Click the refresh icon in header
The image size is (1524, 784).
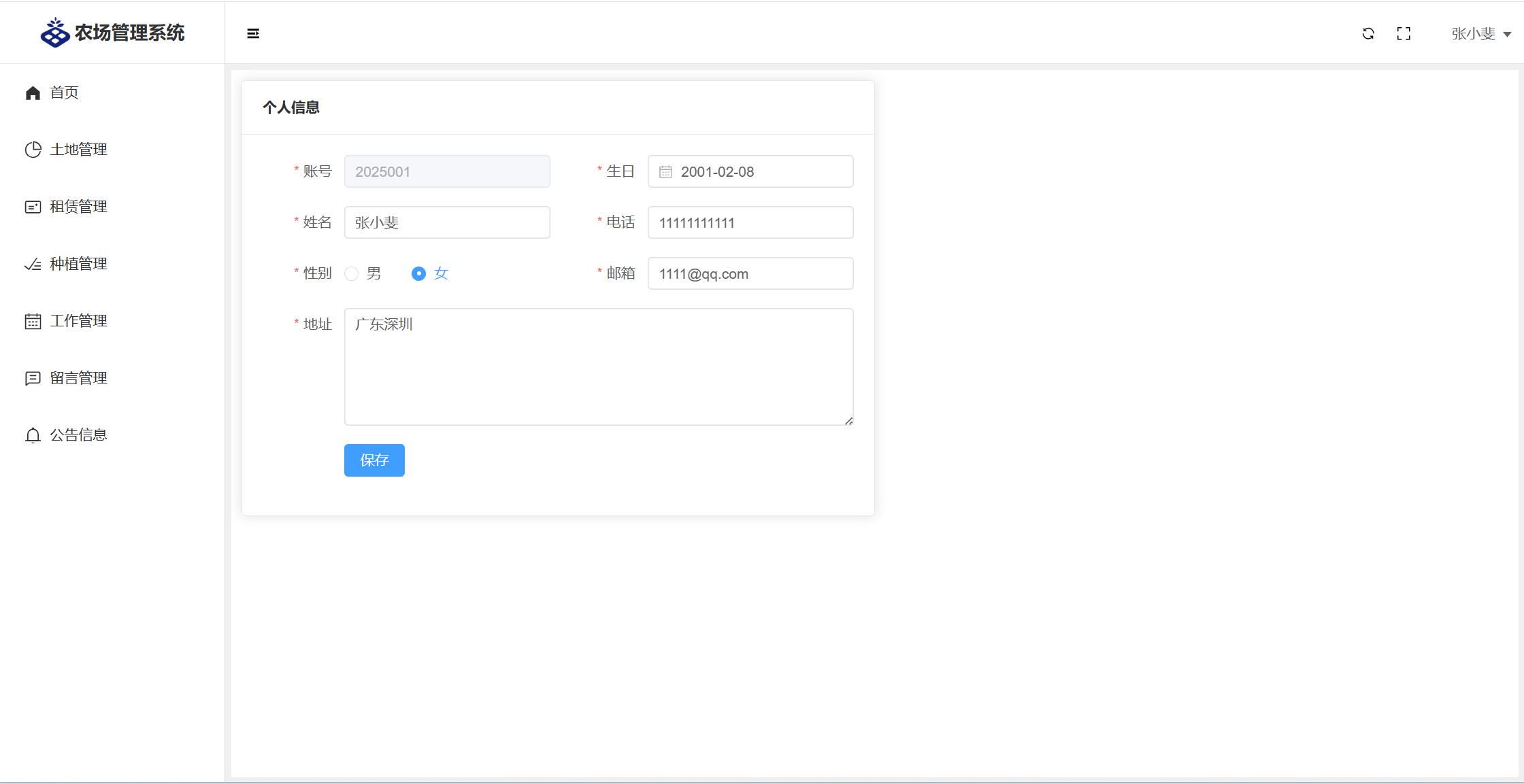1368,33
